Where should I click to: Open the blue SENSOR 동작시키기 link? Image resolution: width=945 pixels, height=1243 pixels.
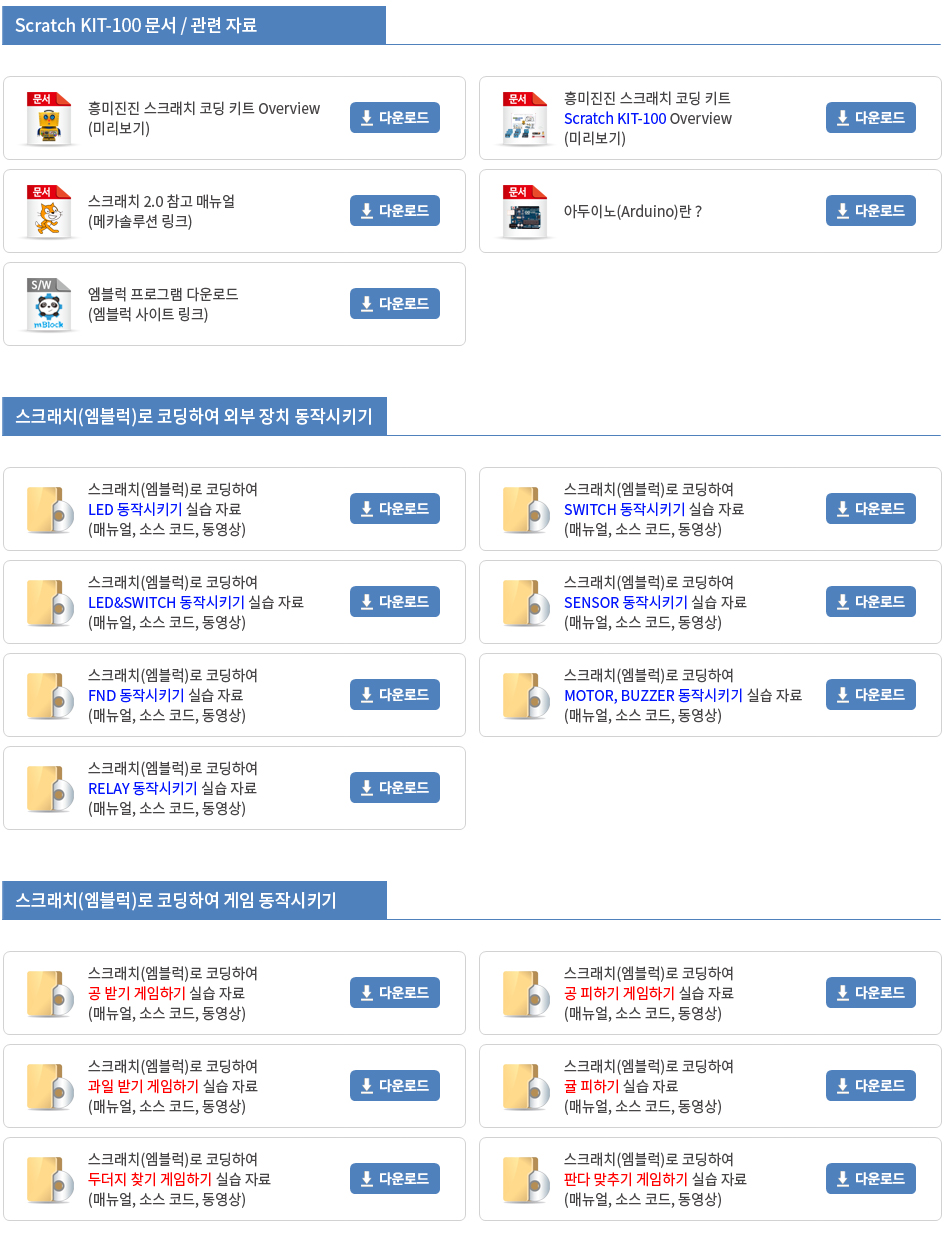tap(626, 602)
